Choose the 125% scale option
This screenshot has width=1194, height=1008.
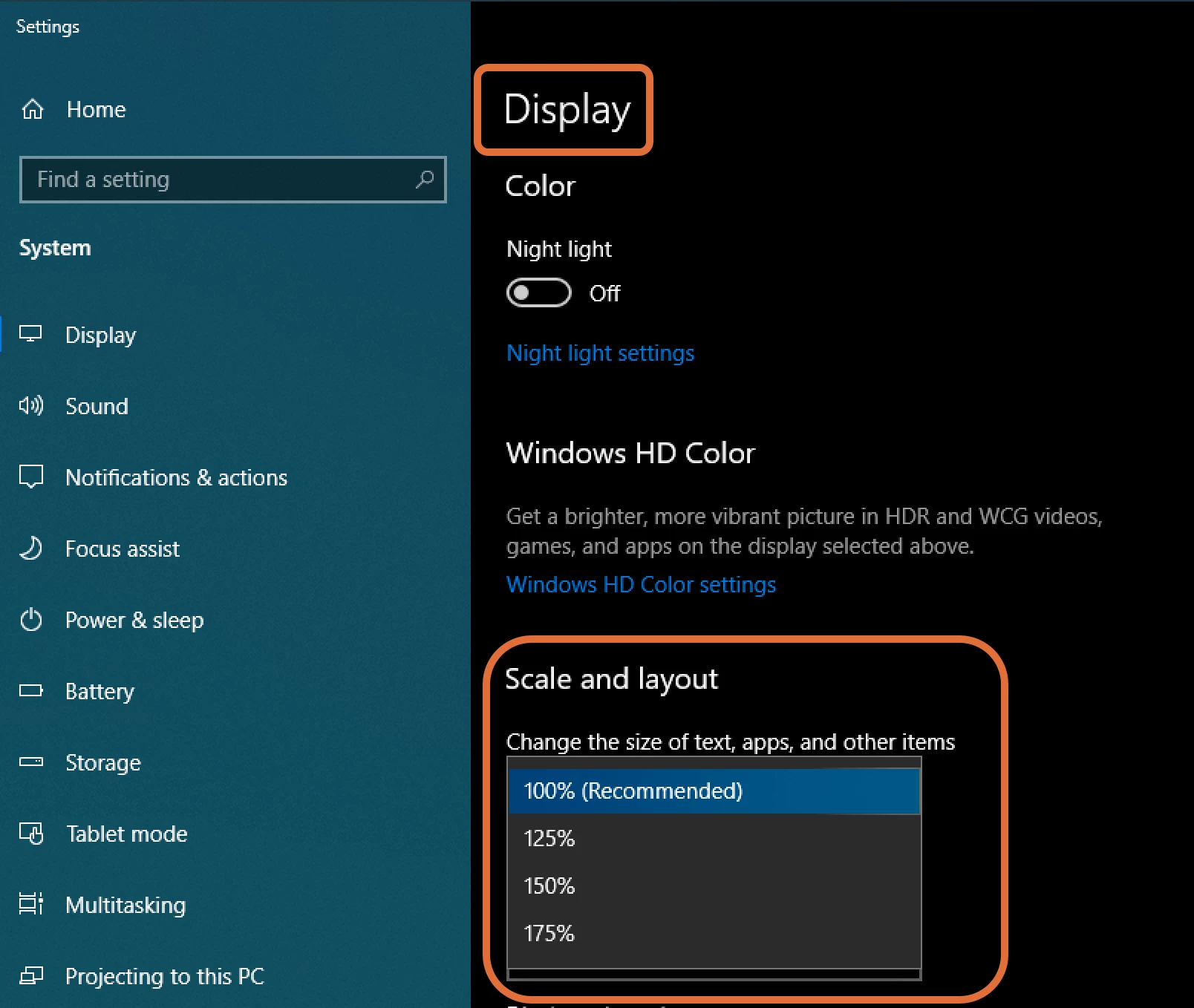tap(714, 839)
